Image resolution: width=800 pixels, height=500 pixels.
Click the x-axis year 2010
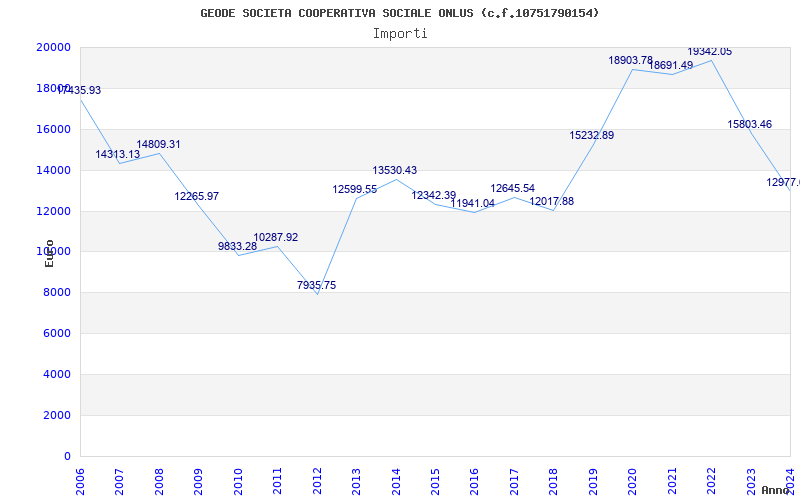pyautogui.click(x=237, y=481)
